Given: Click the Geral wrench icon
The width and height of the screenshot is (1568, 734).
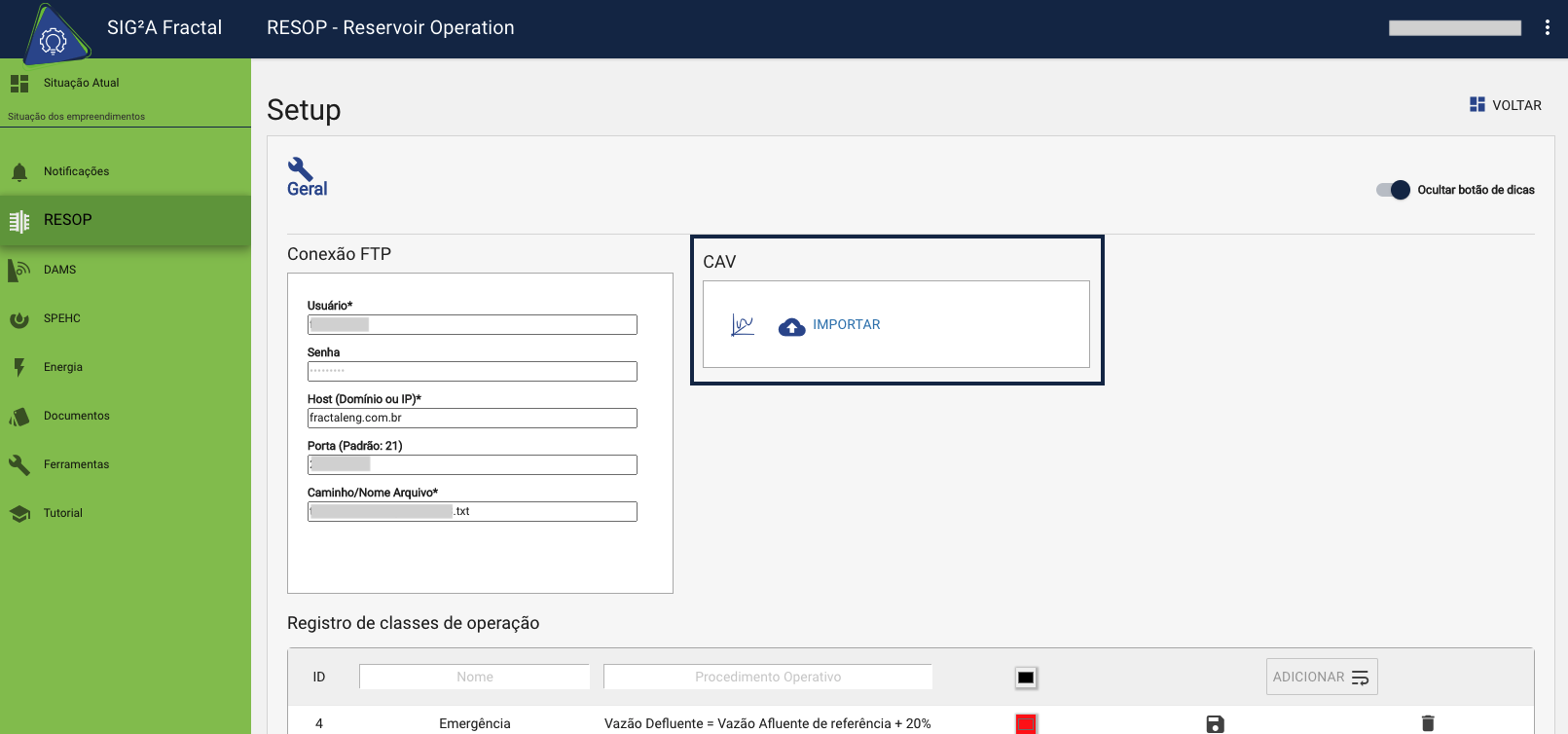Looking at the screenshot, I should (x=300, y=168).
